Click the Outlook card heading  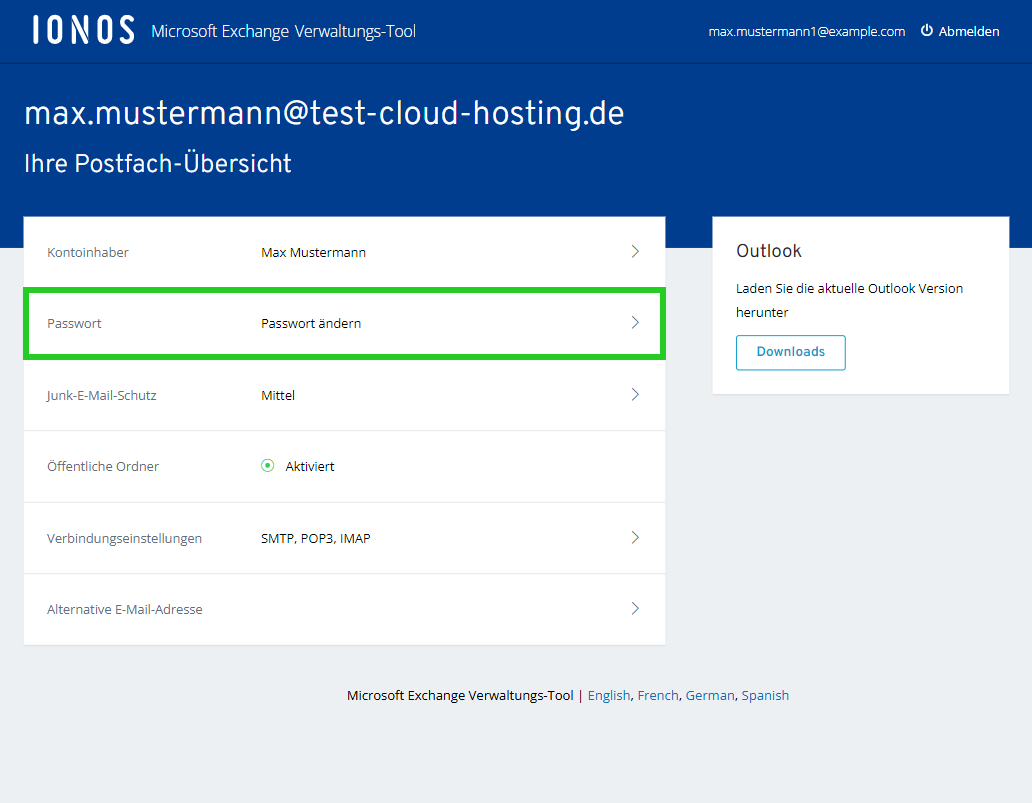pyautogui.click(x=769, y=251)
